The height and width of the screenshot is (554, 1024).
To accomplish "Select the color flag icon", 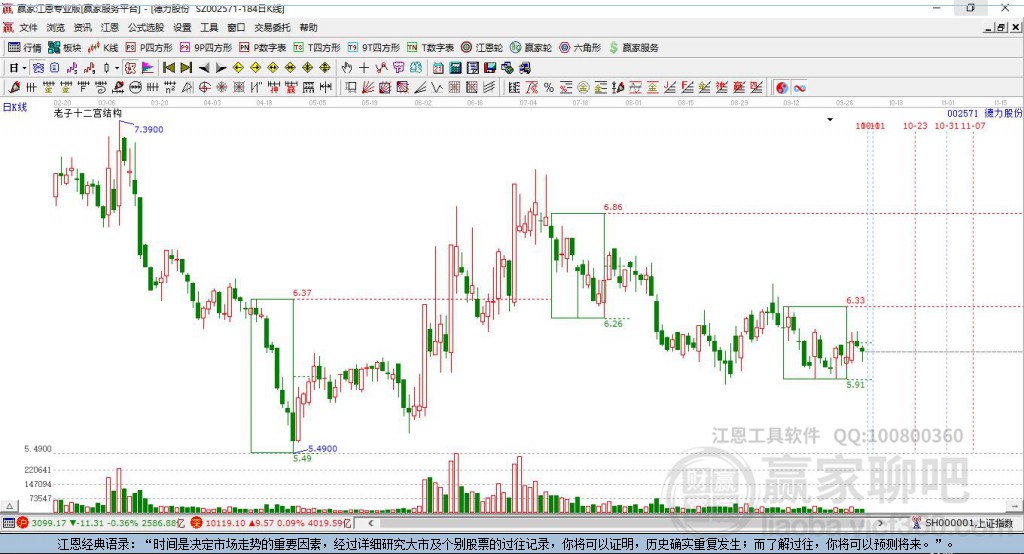I will click(148, 68).
